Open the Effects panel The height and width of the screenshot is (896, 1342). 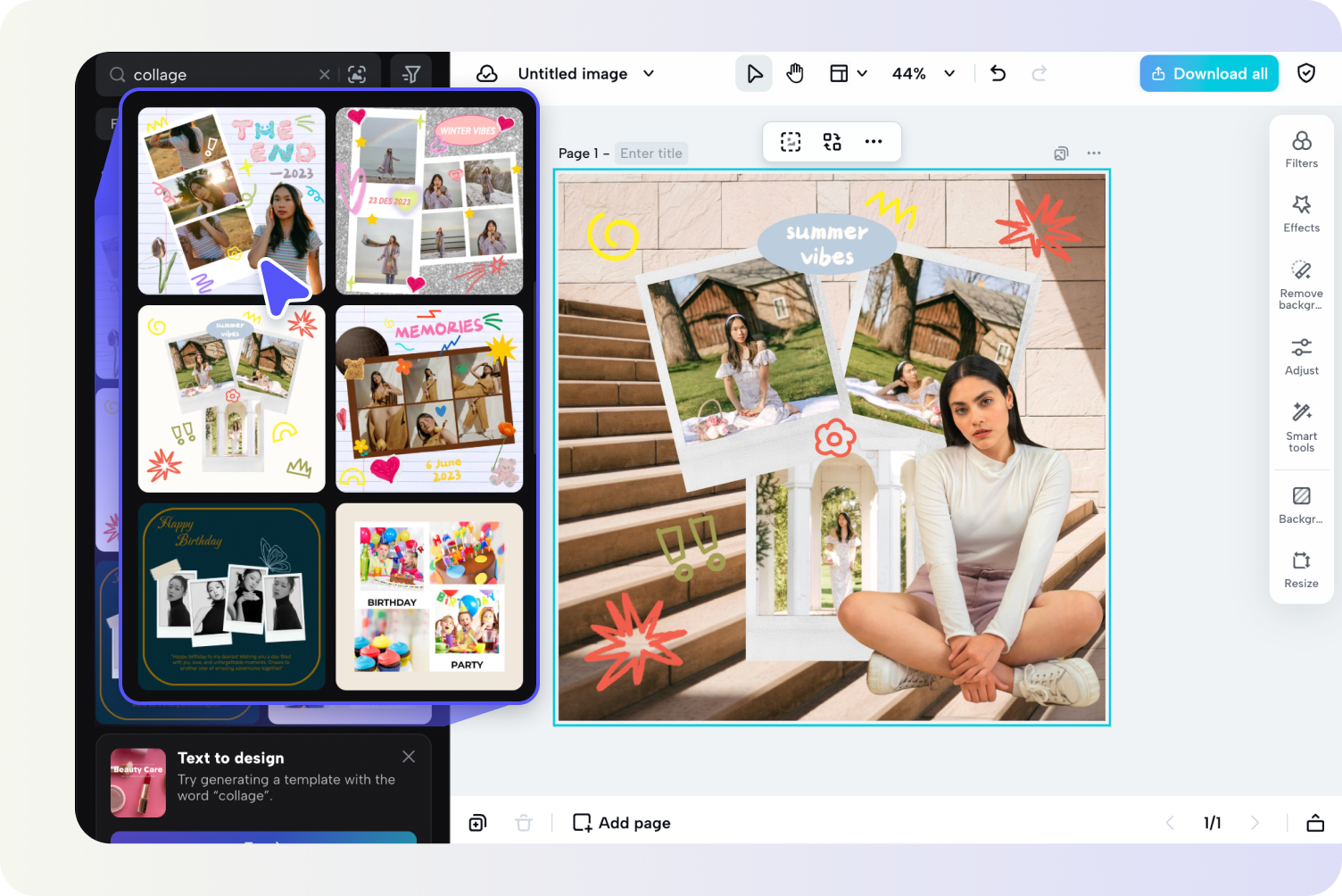pos(1301,212)
